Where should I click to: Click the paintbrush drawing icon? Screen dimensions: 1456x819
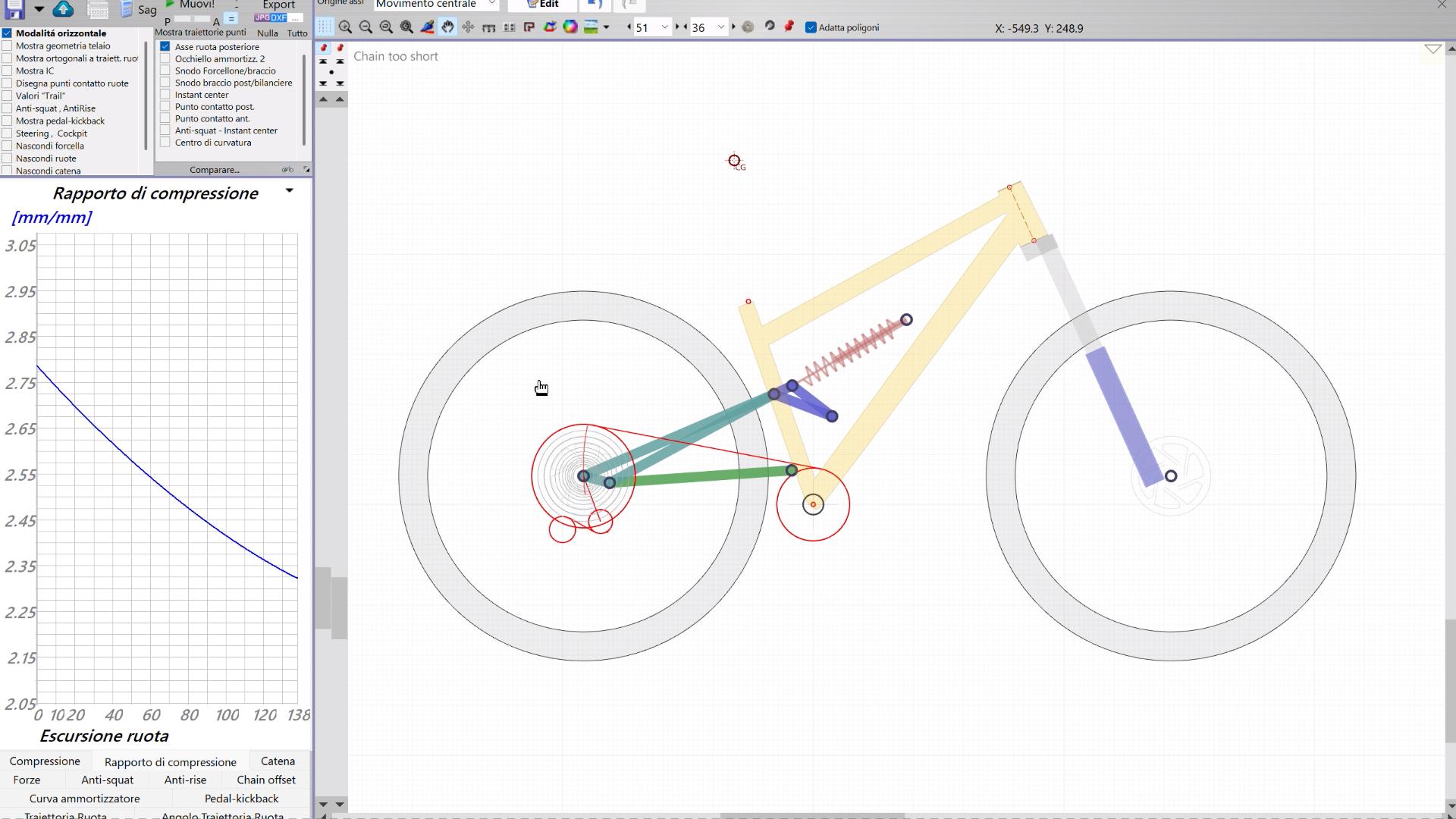427,27
